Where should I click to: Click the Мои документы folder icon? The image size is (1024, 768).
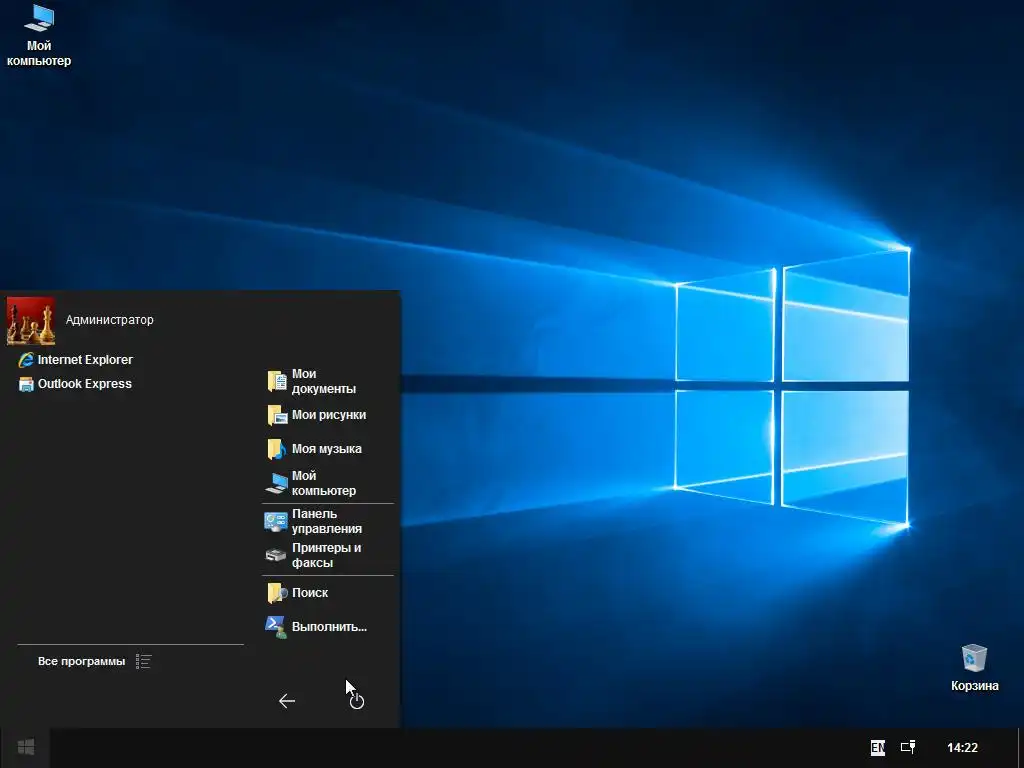[277, 381]
